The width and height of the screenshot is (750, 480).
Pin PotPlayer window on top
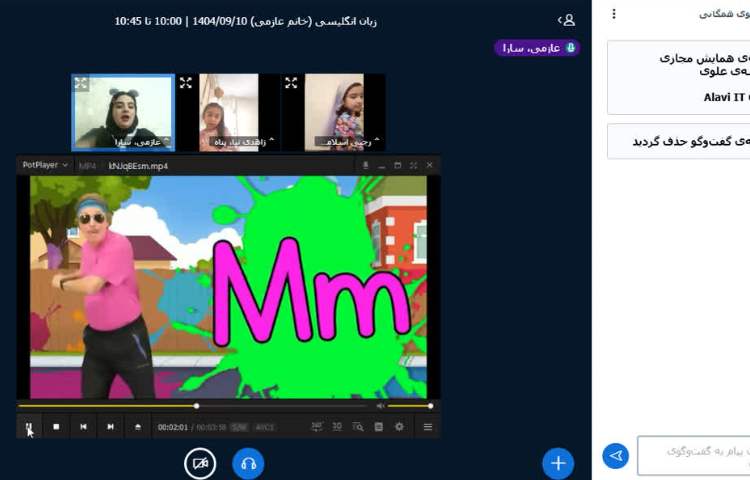365,165
